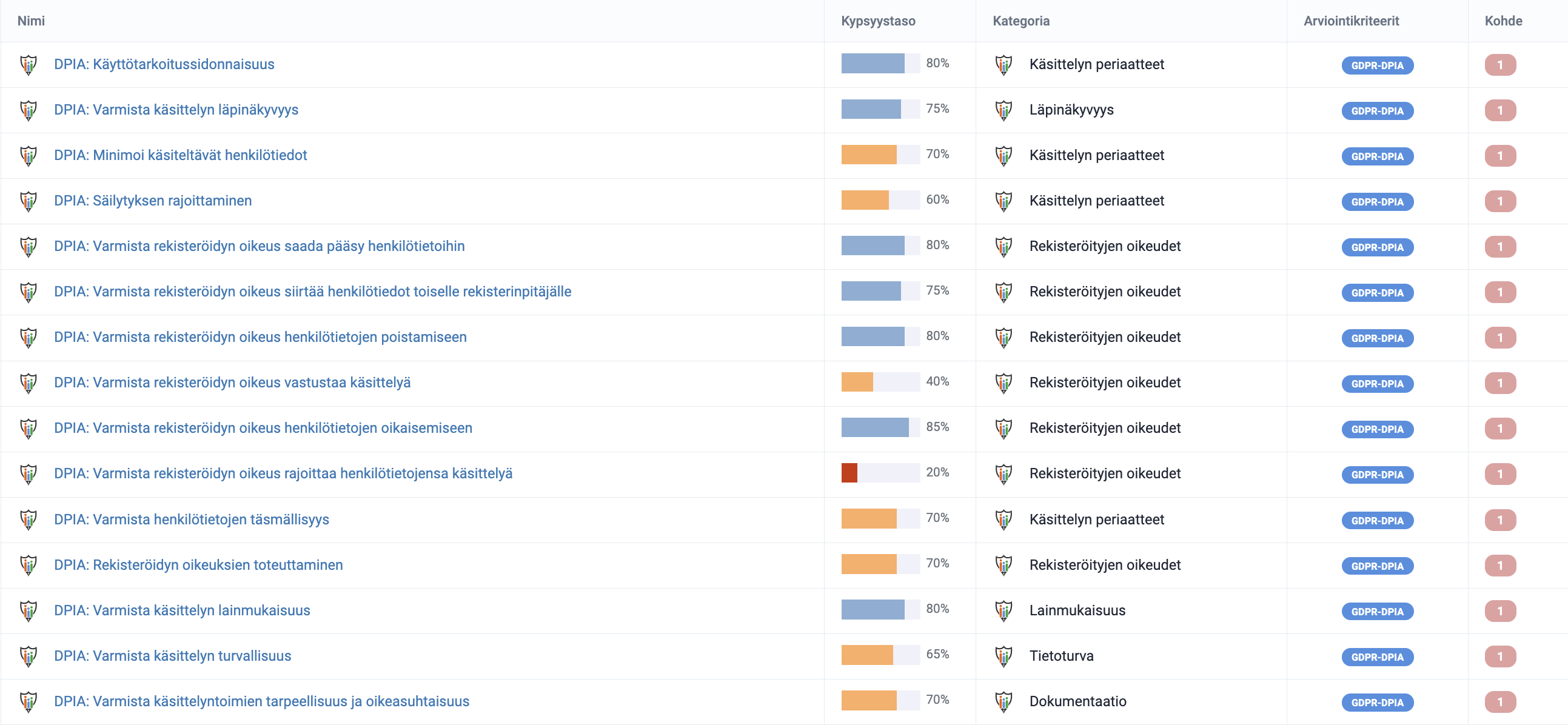
Task: Click shield icon beside Varmista käsittelyn turvallisuus
Action: coord(28,657)
